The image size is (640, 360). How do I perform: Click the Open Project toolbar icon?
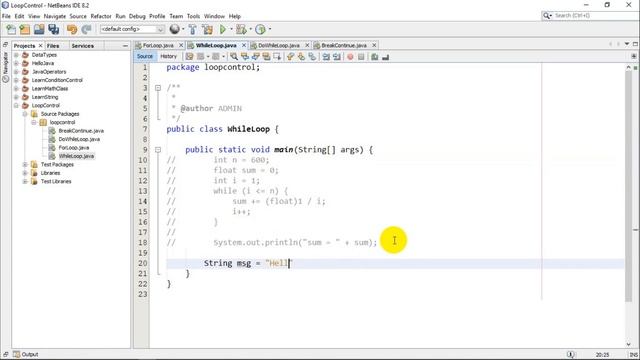39,29
